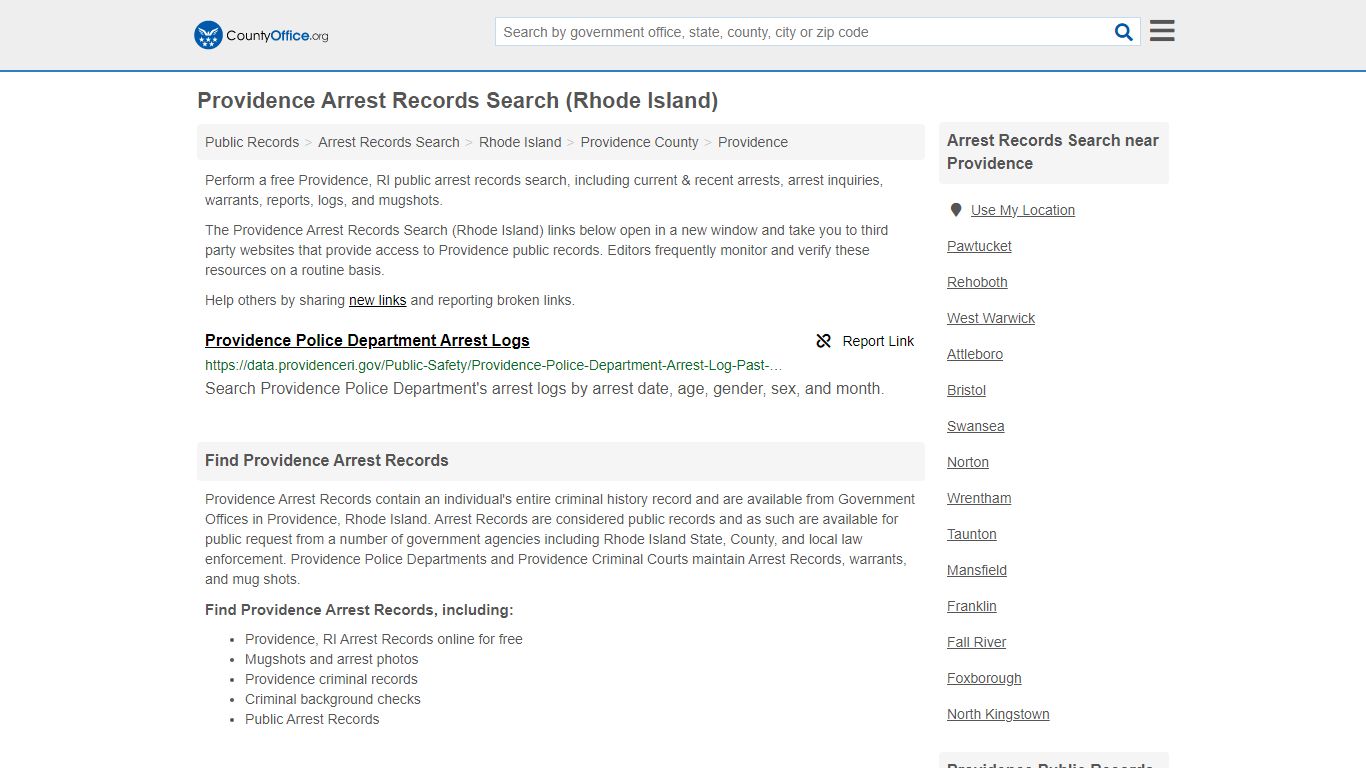Image resolution: width=1366 pixels, height=768 pixels.
Task: Select Norton nearby city
Action: click(x=968, y=462)
